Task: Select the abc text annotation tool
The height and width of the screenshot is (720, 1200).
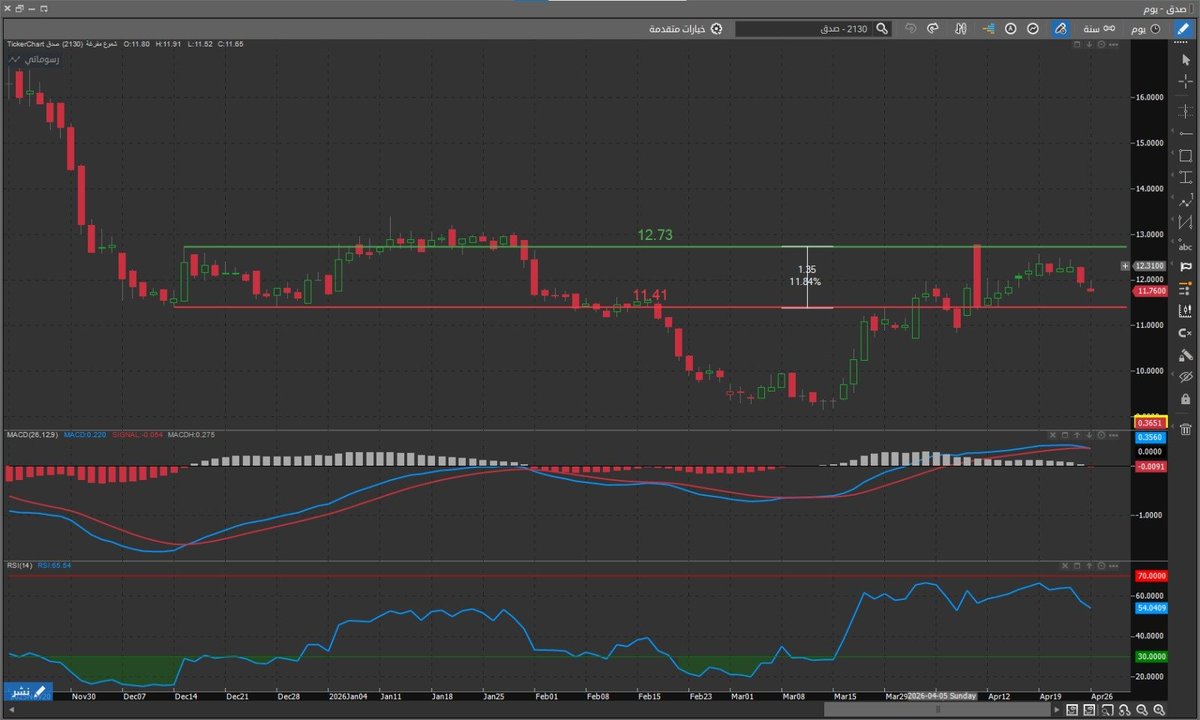Action: click(x=1185, y=246)
